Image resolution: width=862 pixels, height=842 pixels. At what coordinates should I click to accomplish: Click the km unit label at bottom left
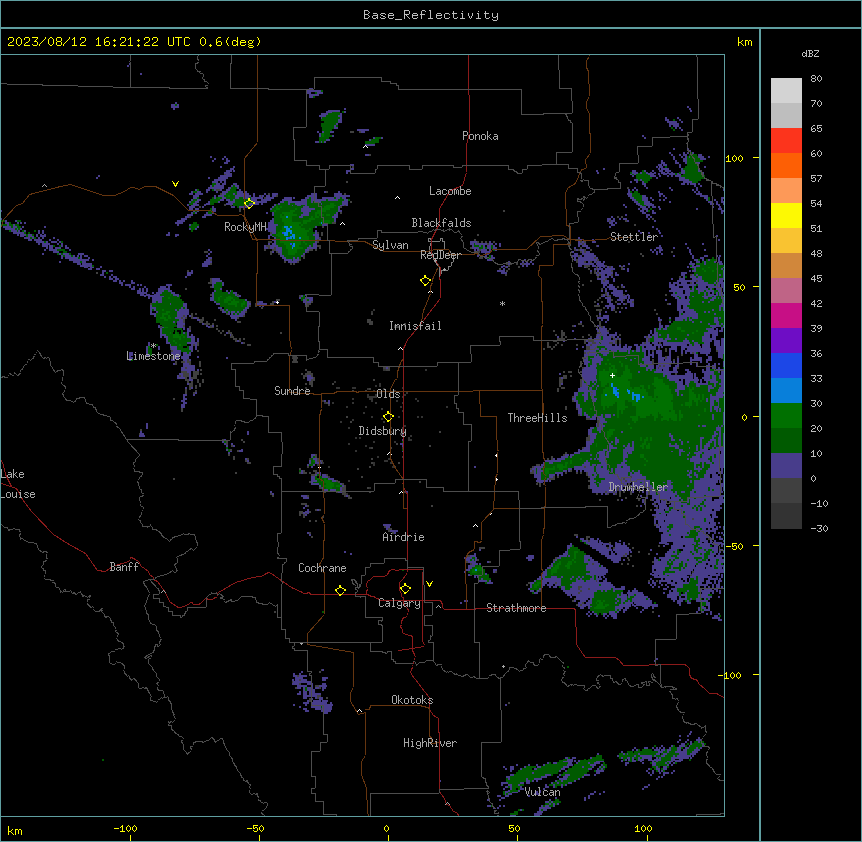pyautogui.click(x=15, y=831)
